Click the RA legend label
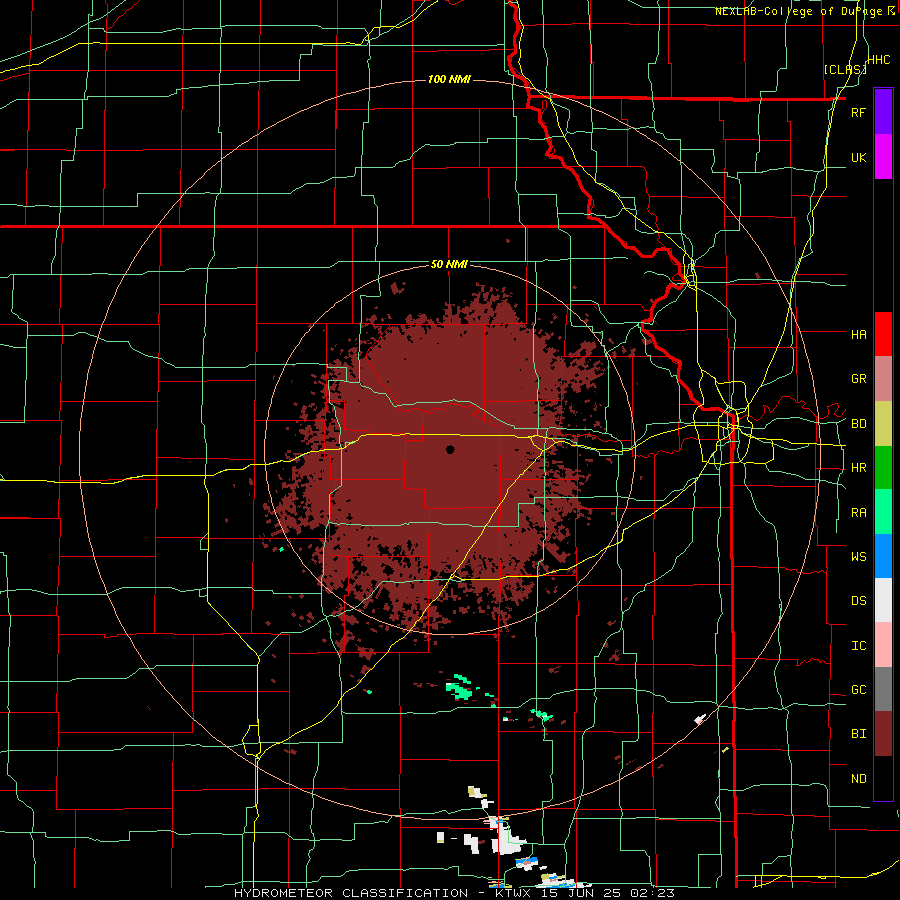 click(858, 513)
